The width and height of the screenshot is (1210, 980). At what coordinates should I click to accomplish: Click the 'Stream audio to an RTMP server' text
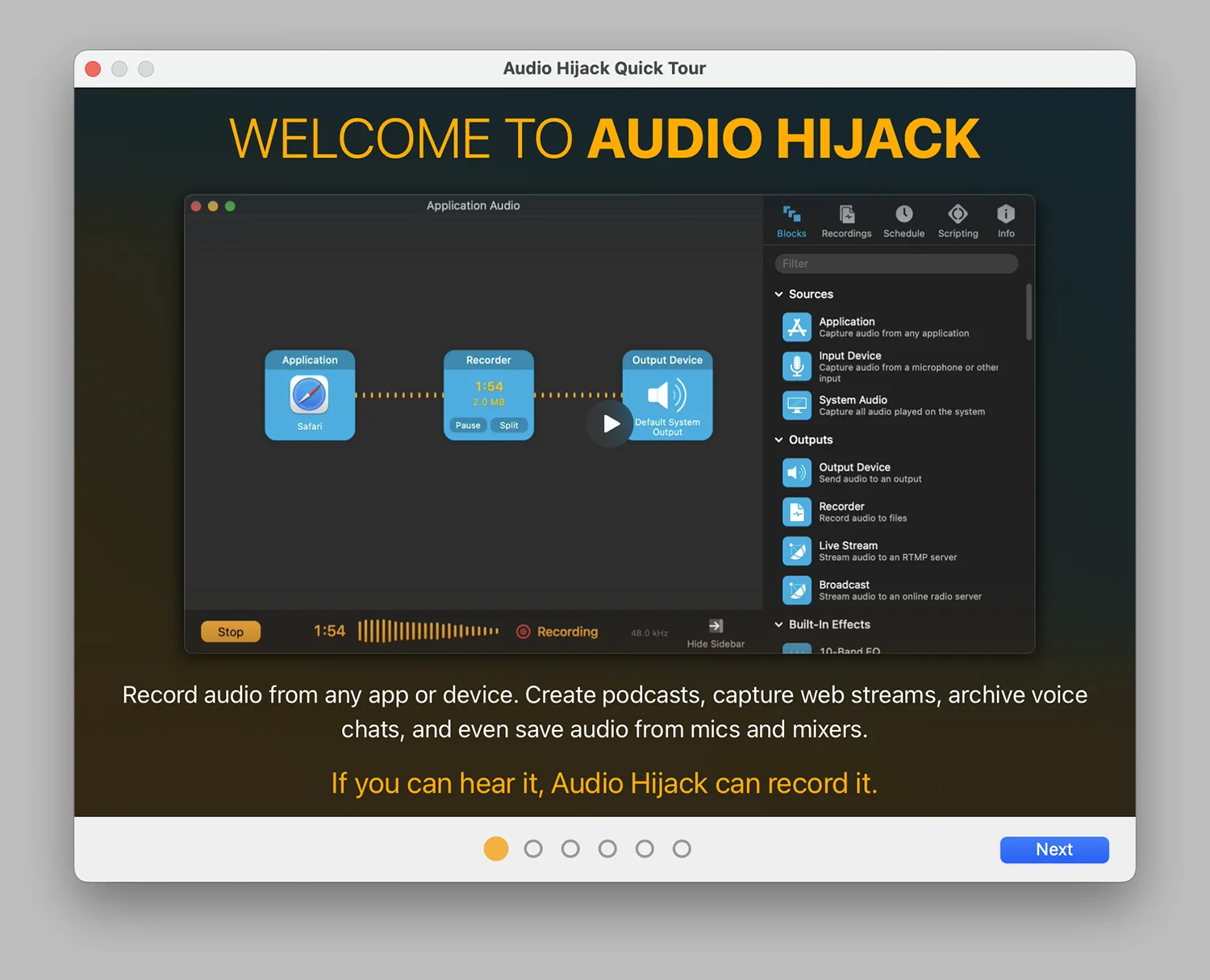click(x=888, y=557)
